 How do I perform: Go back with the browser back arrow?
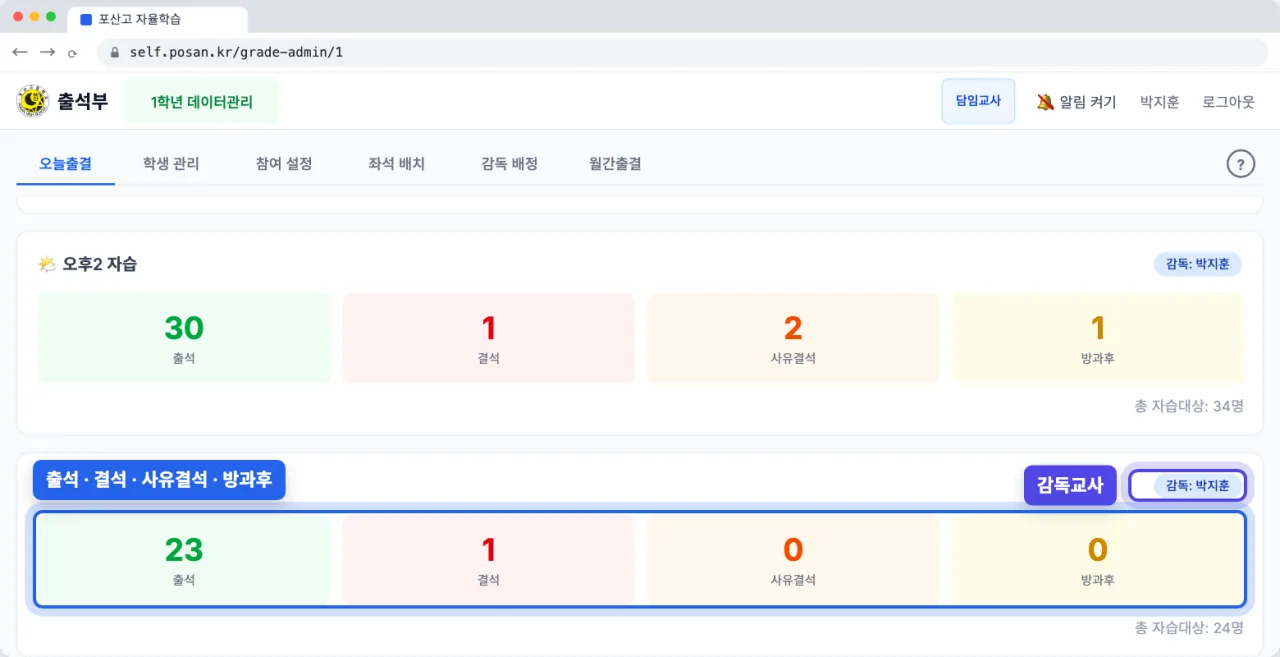(x=20, y=52)
